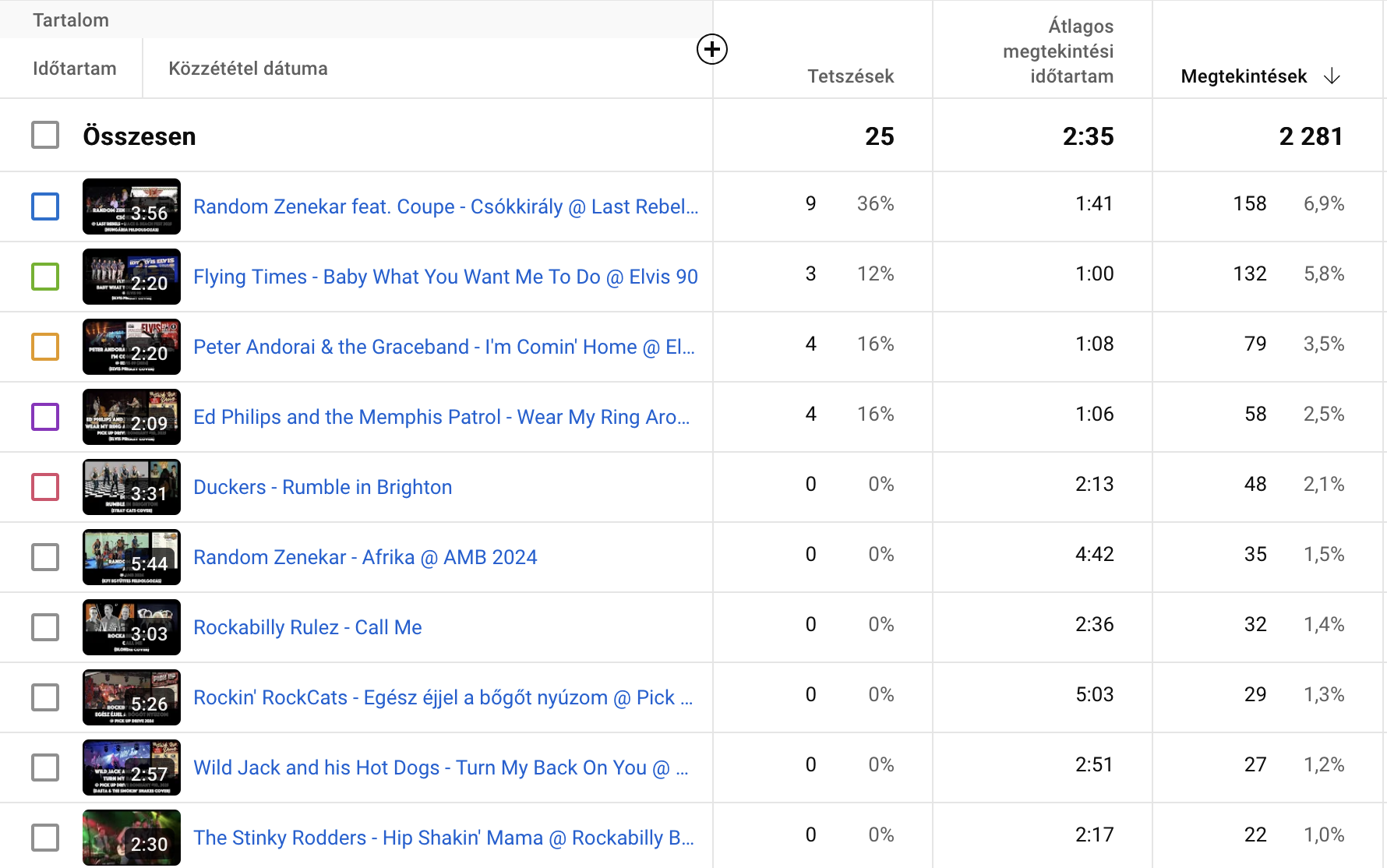Click the Közzététel dátuma column tab
1387x868 pixels.
[248, 69]
